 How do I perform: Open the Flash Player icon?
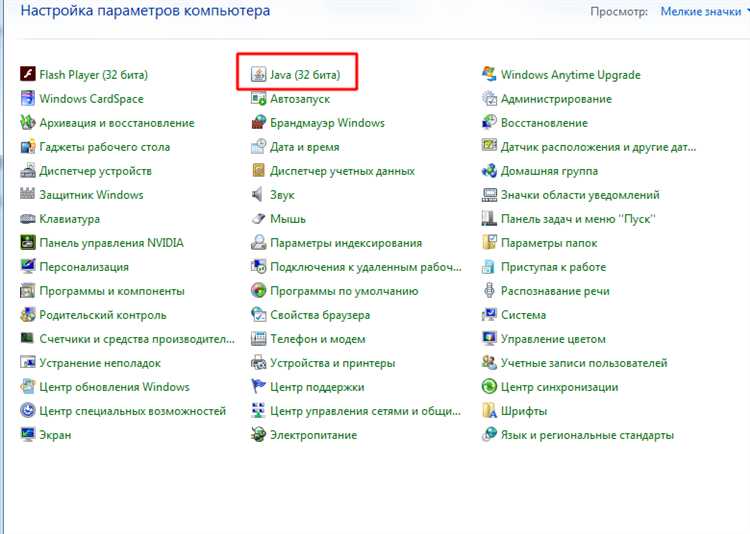(x=28, y=74)
